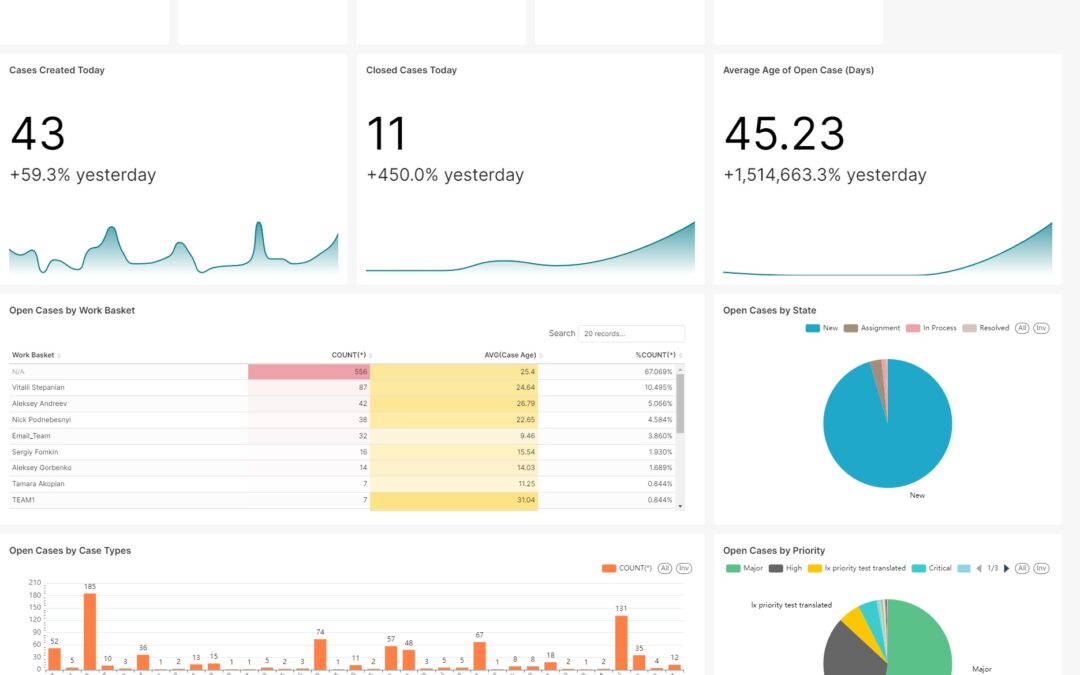The height and width of the screenshot is (675, 1080).
Task: Toggle Major series in Priority legend
Action: 745,569
